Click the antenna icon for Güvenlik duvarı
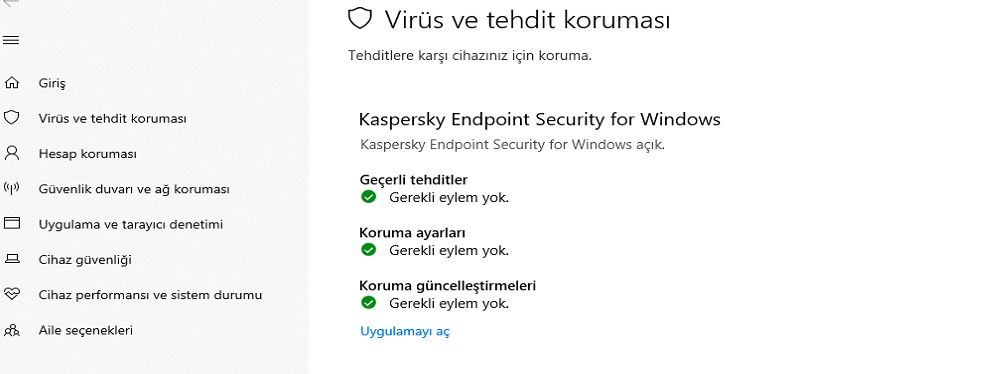The width and height of the screenshot is (1001, 374). click(11, 188)
